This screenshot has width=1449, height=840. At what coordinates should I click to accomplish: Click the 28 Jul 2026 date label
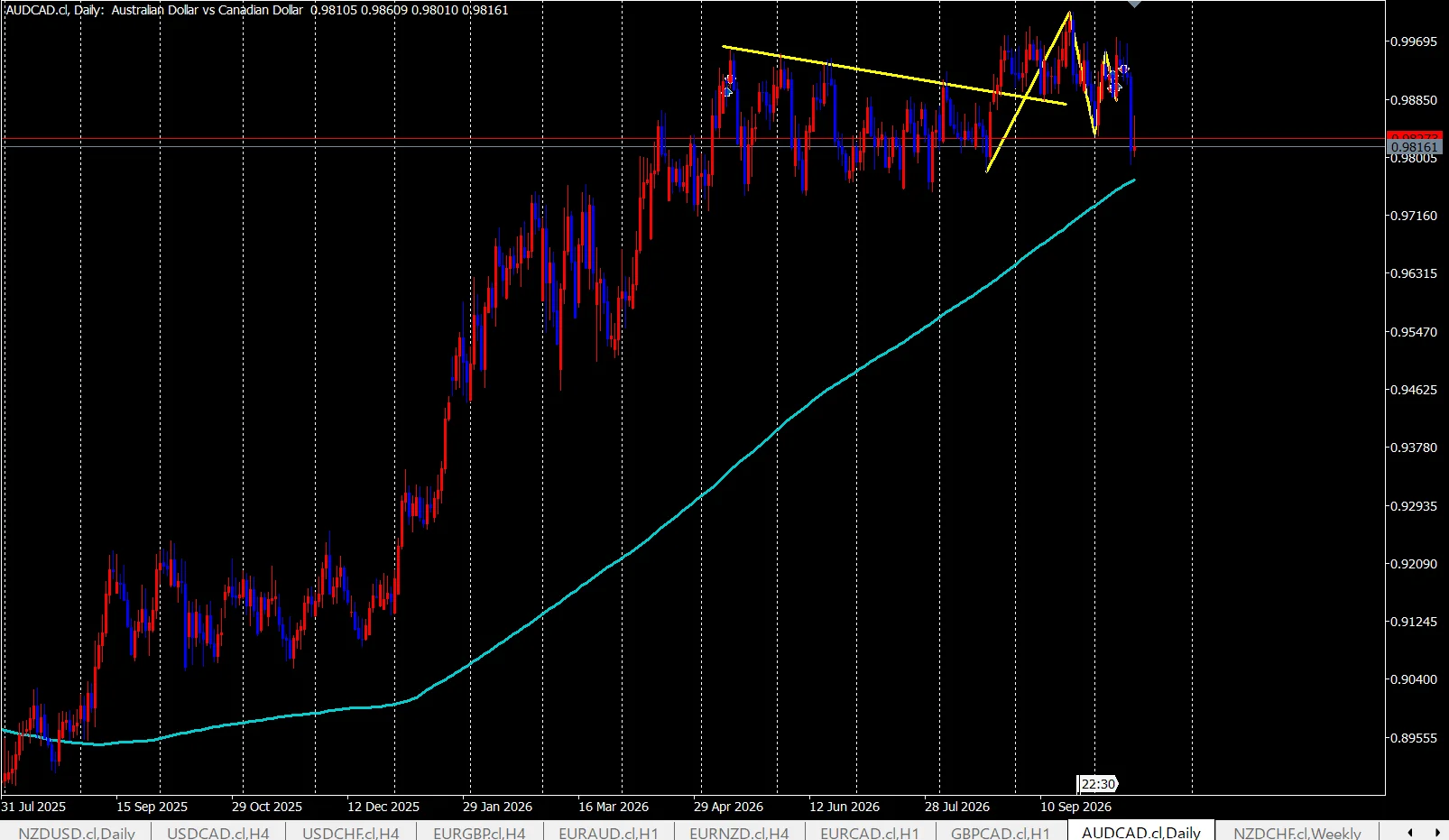point(957,807)
